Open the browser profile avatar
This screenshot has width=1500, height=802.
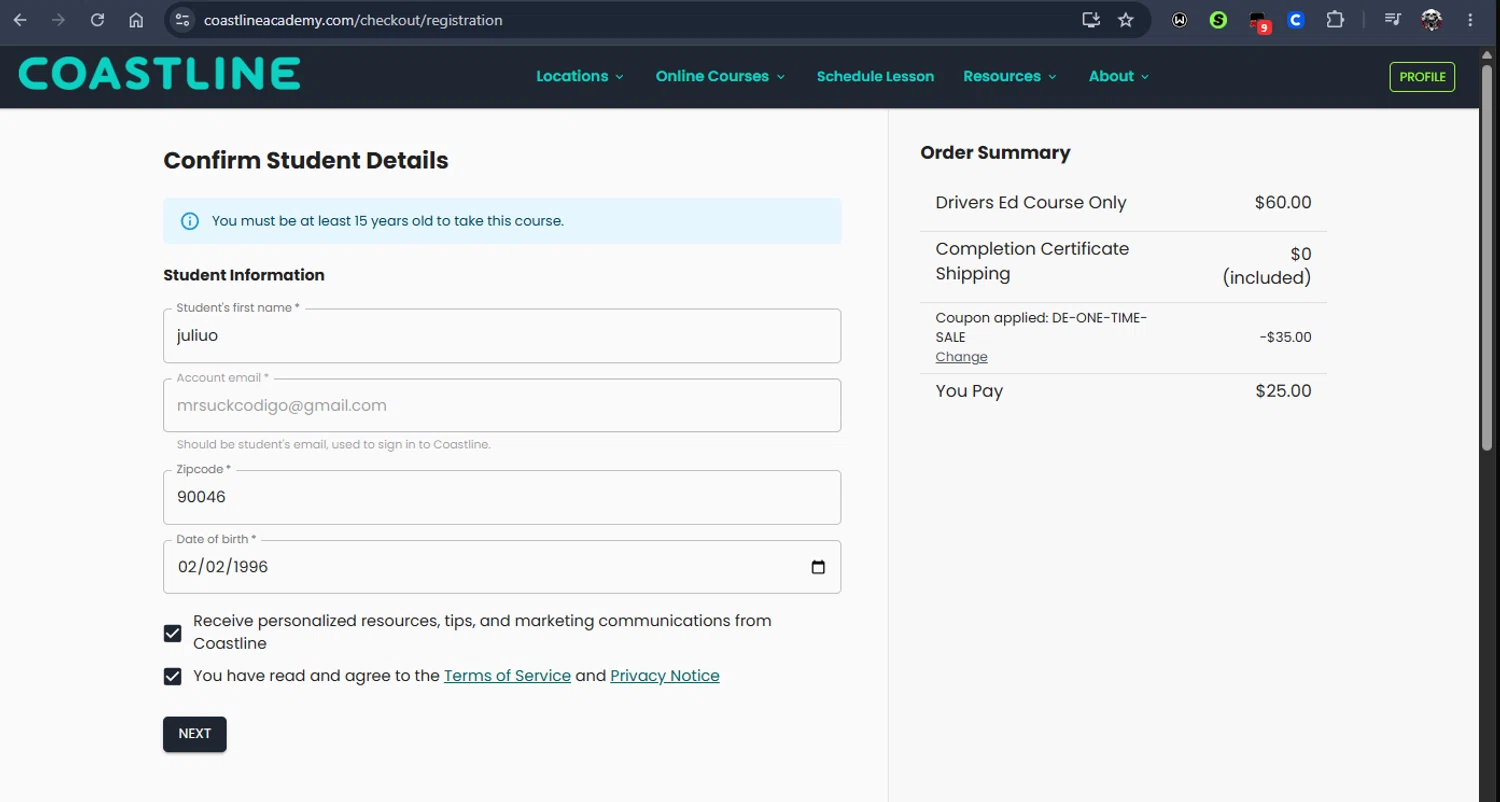[x=1432, y=20]
